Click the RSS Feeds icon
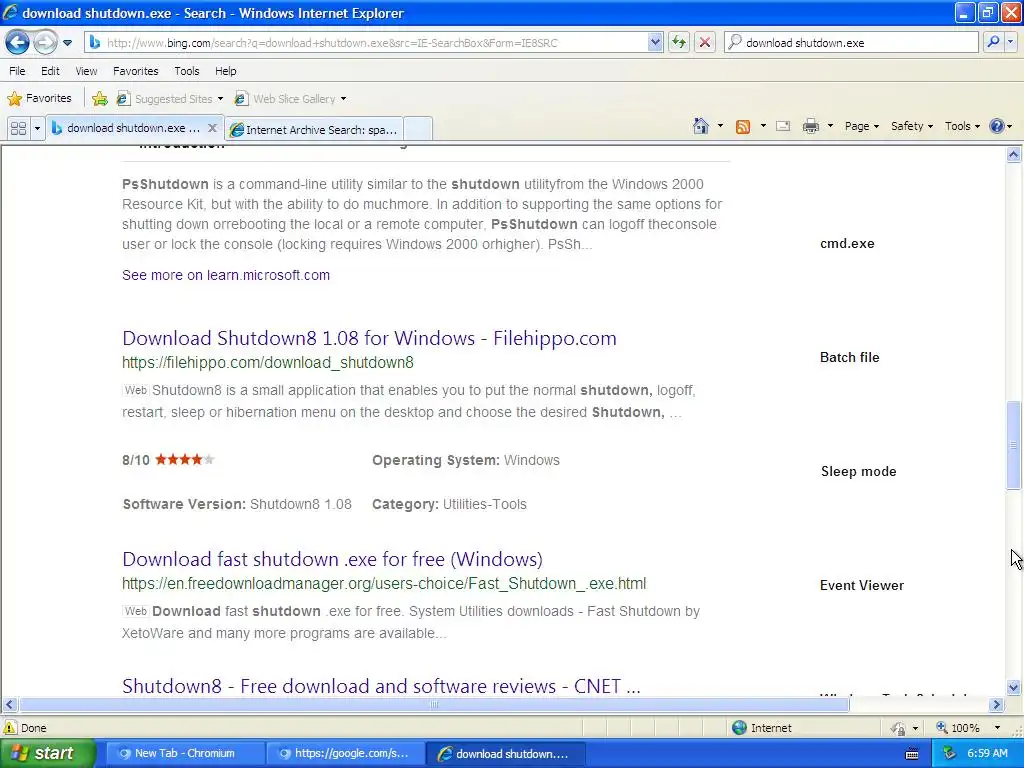1024x768 pixels. [x=743, y=127]
